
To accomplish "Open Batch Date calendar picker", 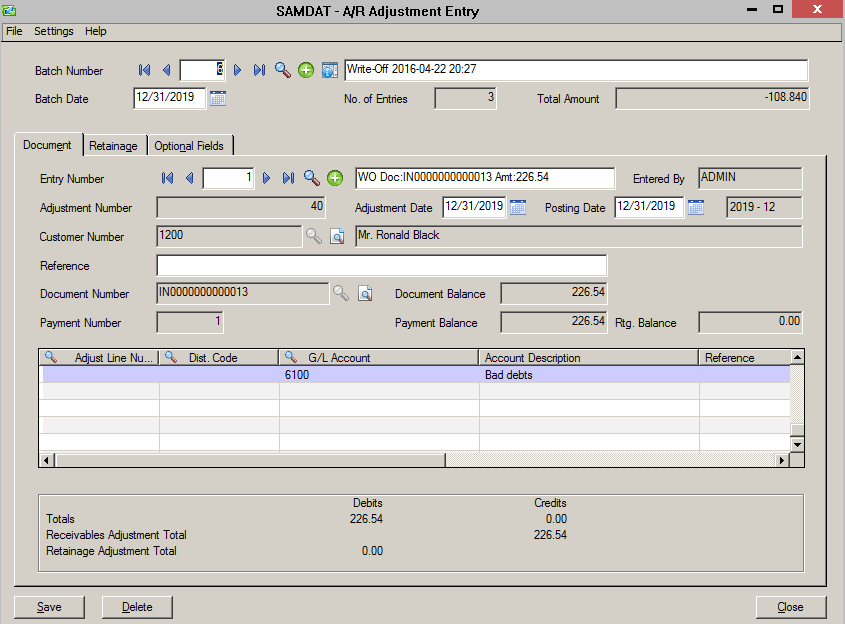I will tap(218, 98).
